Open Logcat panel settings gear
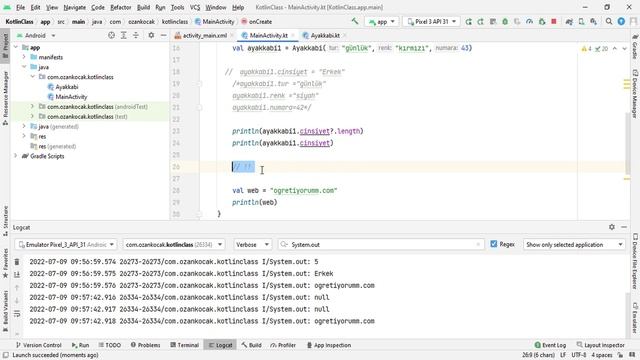640x360 pixels. [x=611, y=227]
